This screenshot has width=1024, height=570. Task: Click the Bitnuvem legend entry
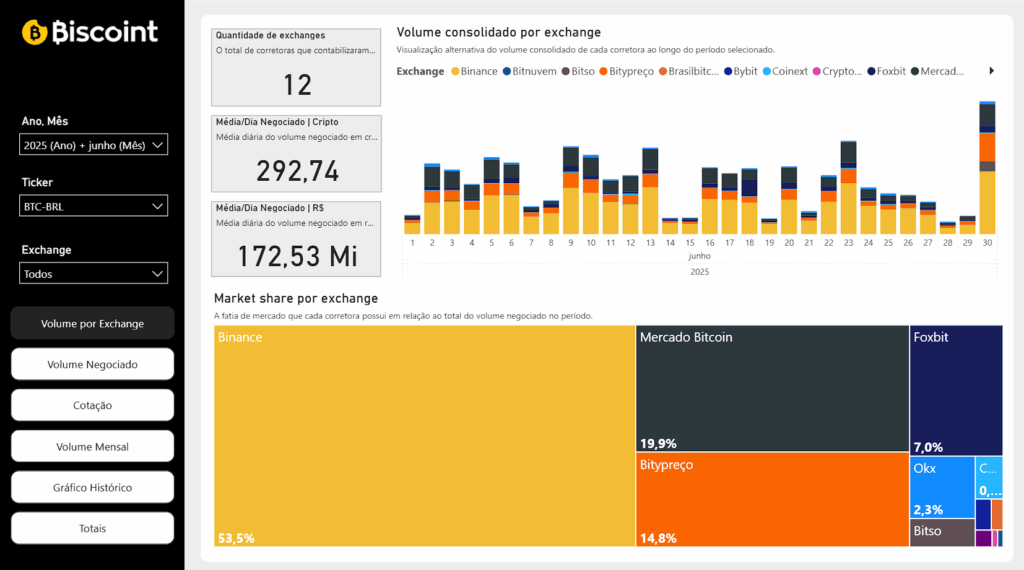click(x=529, y=71)
